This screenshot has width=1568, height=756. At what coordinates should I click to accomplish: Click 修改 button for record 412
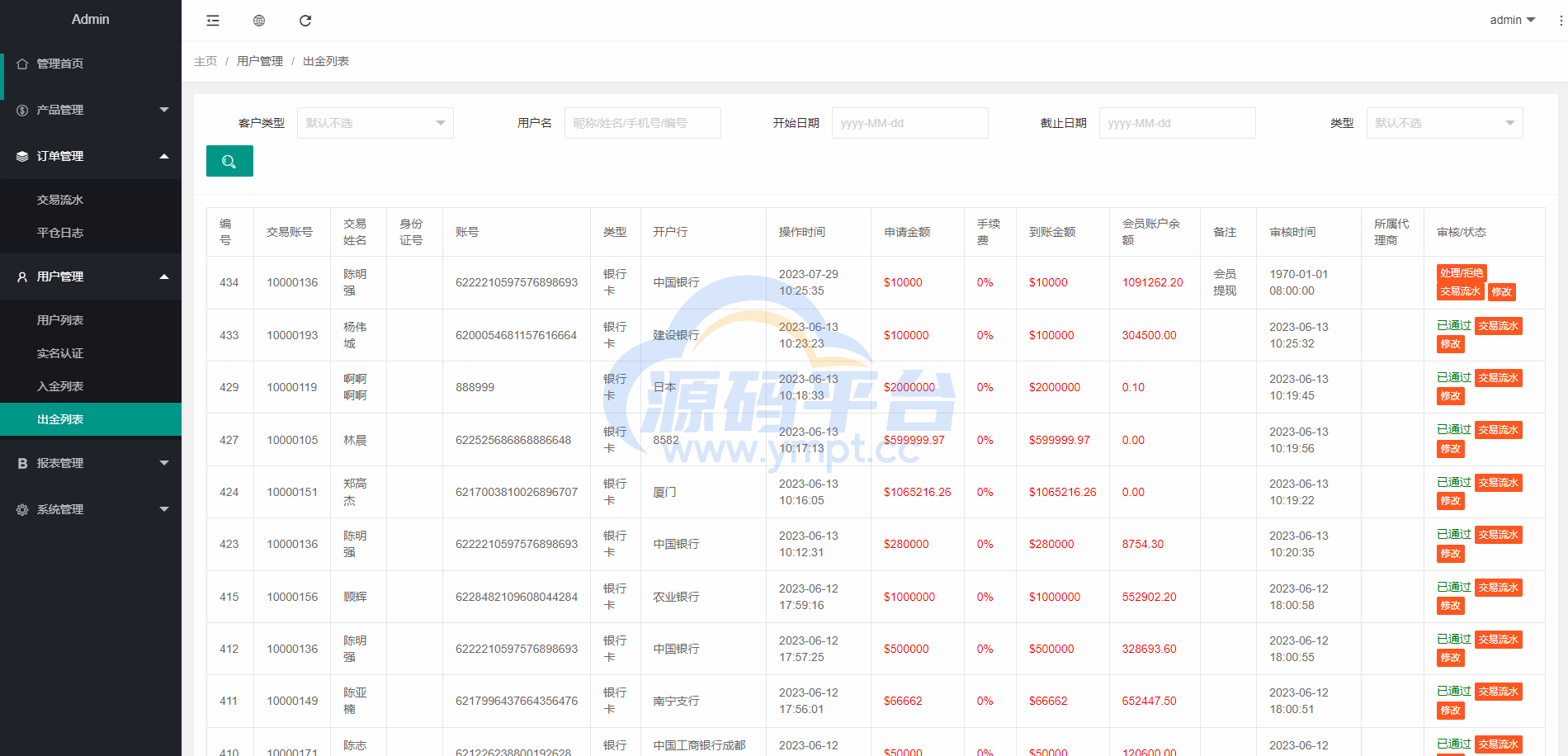[x=1451, y=658]
